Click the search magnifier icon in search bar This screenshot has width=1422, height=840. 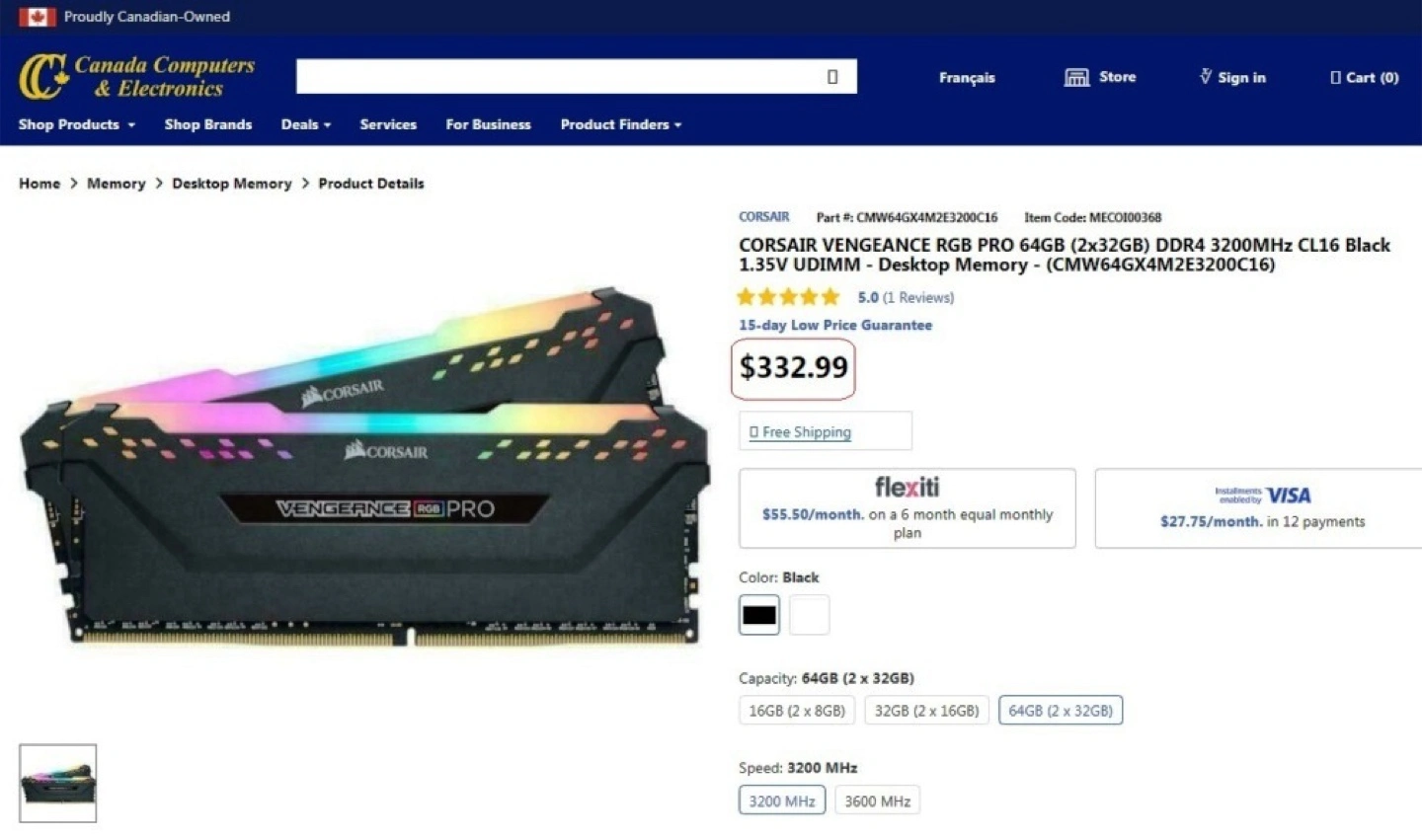coord(832,77)
